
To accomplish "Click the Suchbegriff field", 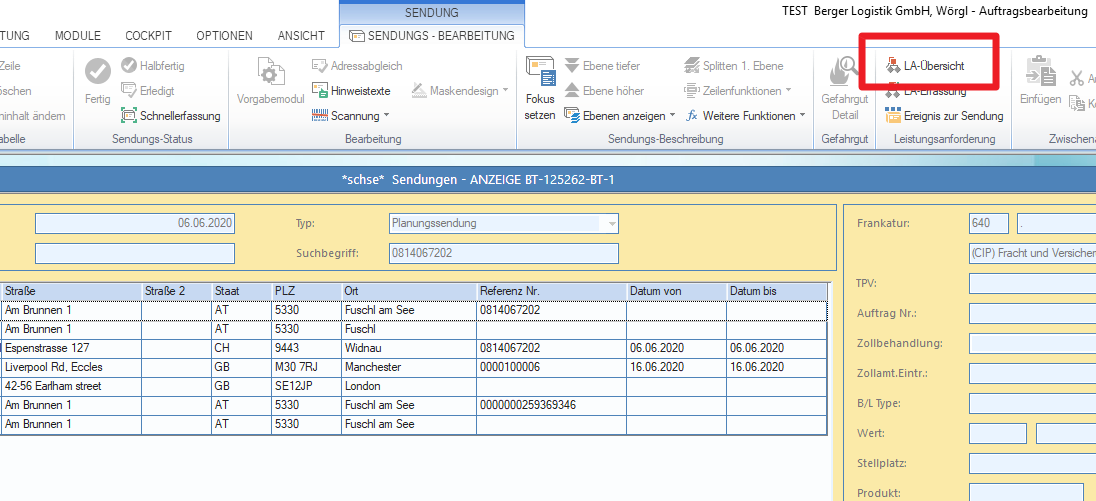I will pyautogui.click(x=503, y=253).
